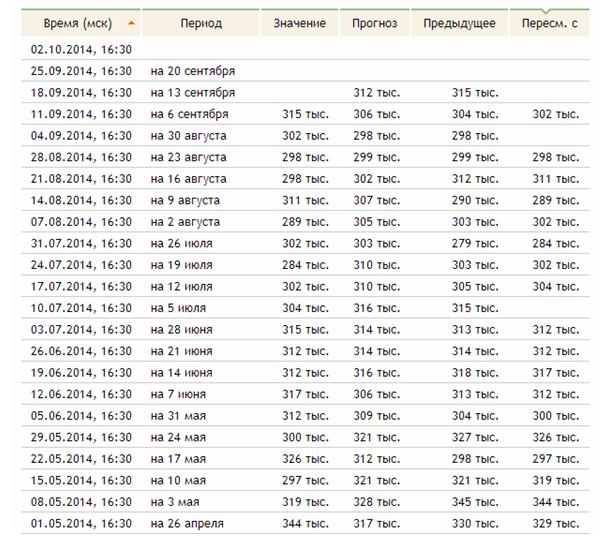Open the 02.10.2014, 16:30 row date
Image resolution: width=609 pixels, height=543 pixels.
click(81, 49)
